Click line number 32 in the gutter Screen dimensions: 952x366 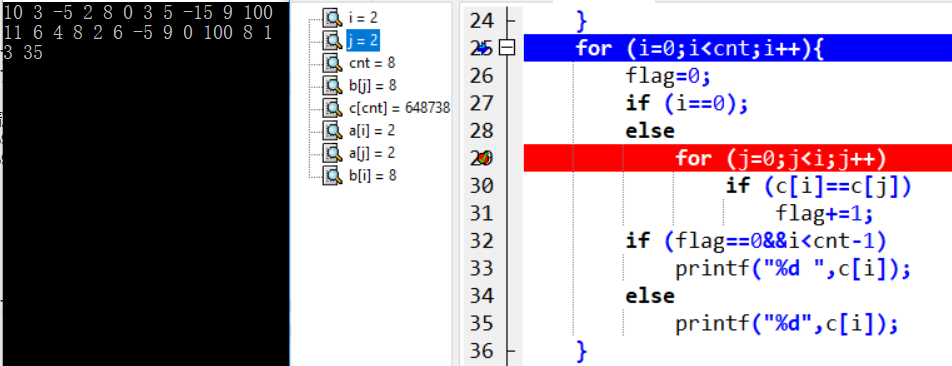coord(482,241)
